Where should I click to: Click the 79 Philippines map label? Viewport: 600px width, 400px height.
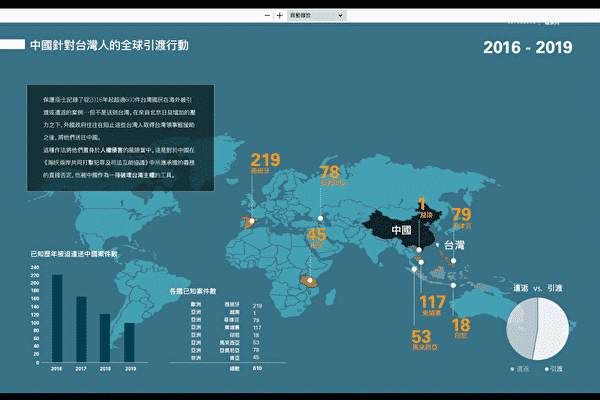tap(461, 215)
